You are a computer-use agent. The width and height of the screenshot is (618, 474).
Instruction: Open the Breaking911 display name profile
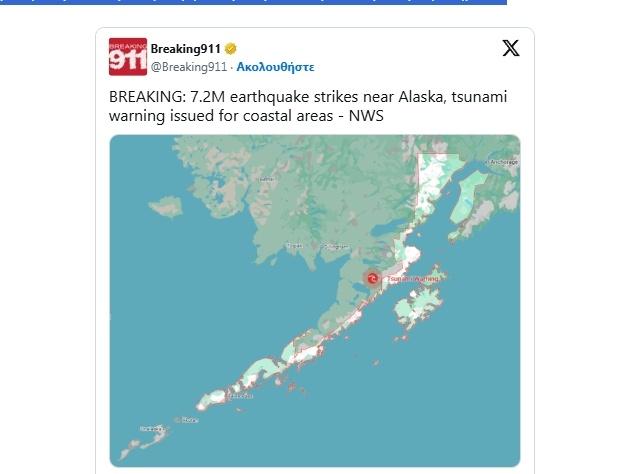pos(185,49)
